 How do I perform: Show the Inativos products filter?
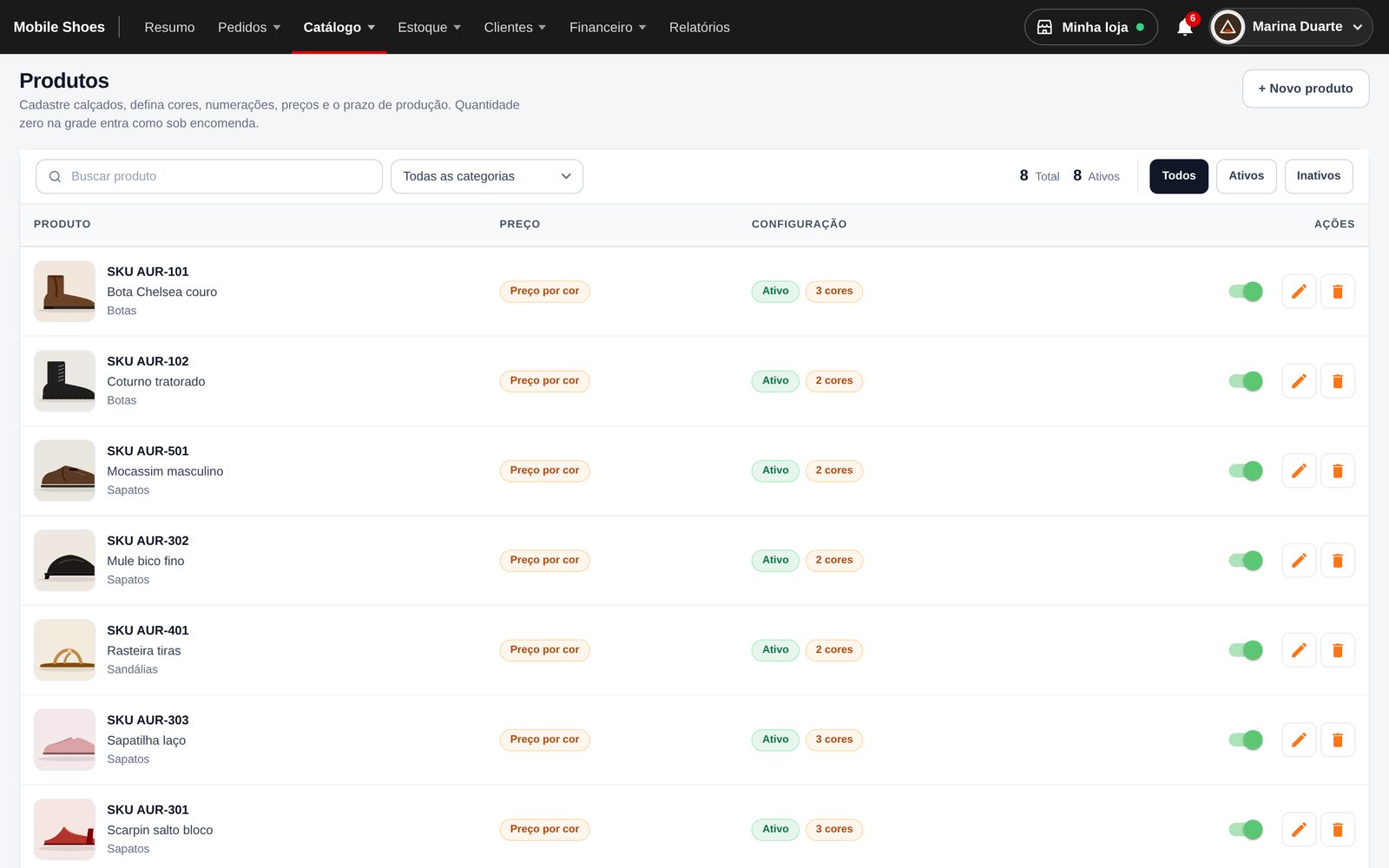pyautogui.click(x=1319, y=176)
